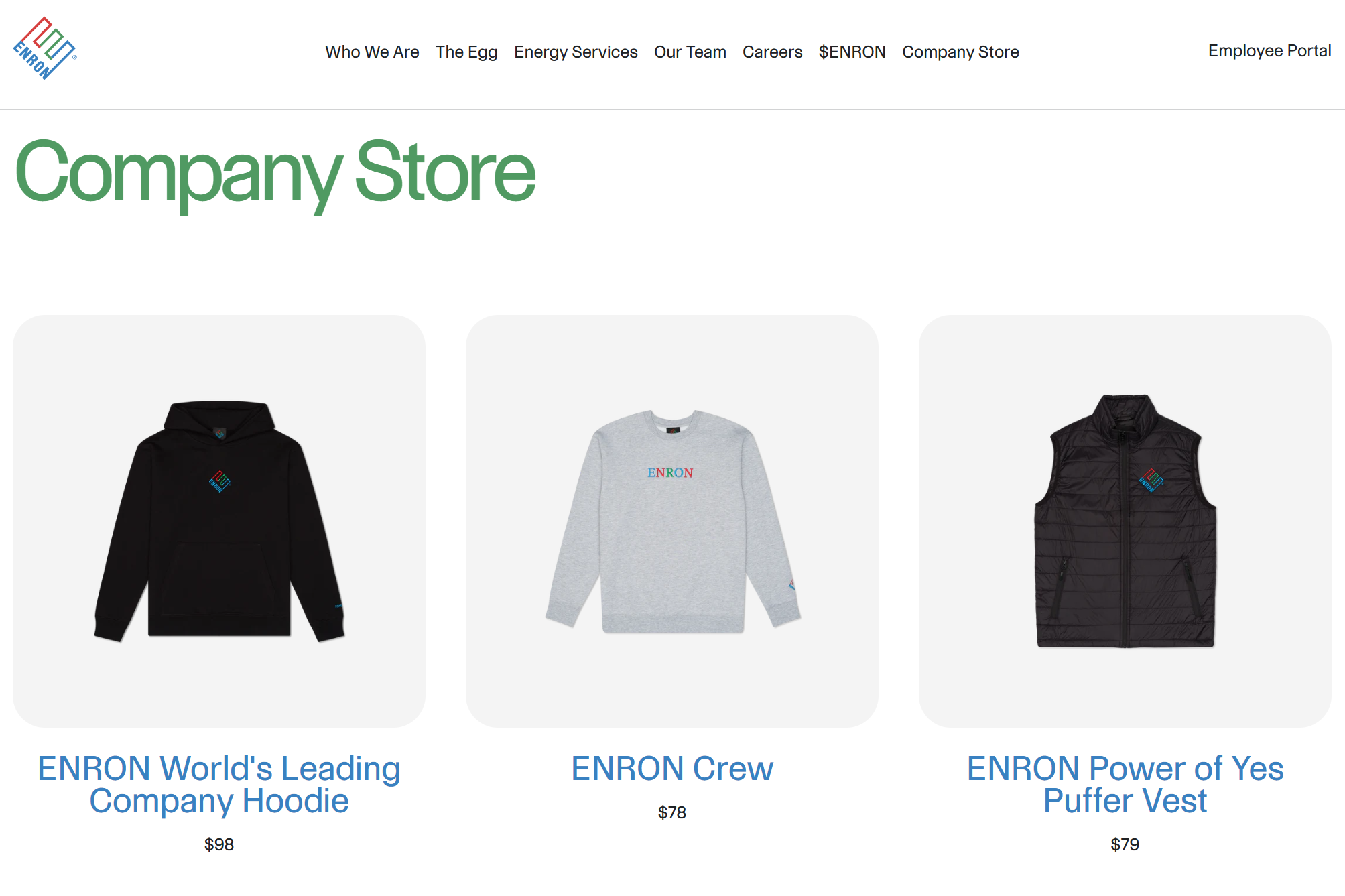
Task: Click the ENRON logo in the header
Action: click(x=45, y=49)
